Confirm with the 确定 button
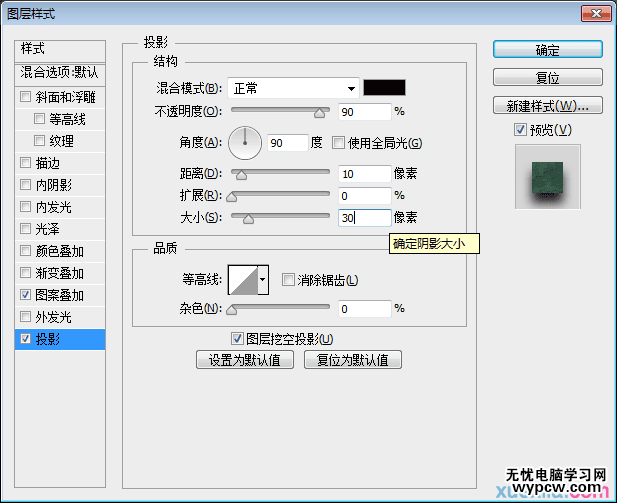 (x=548, y=50)
